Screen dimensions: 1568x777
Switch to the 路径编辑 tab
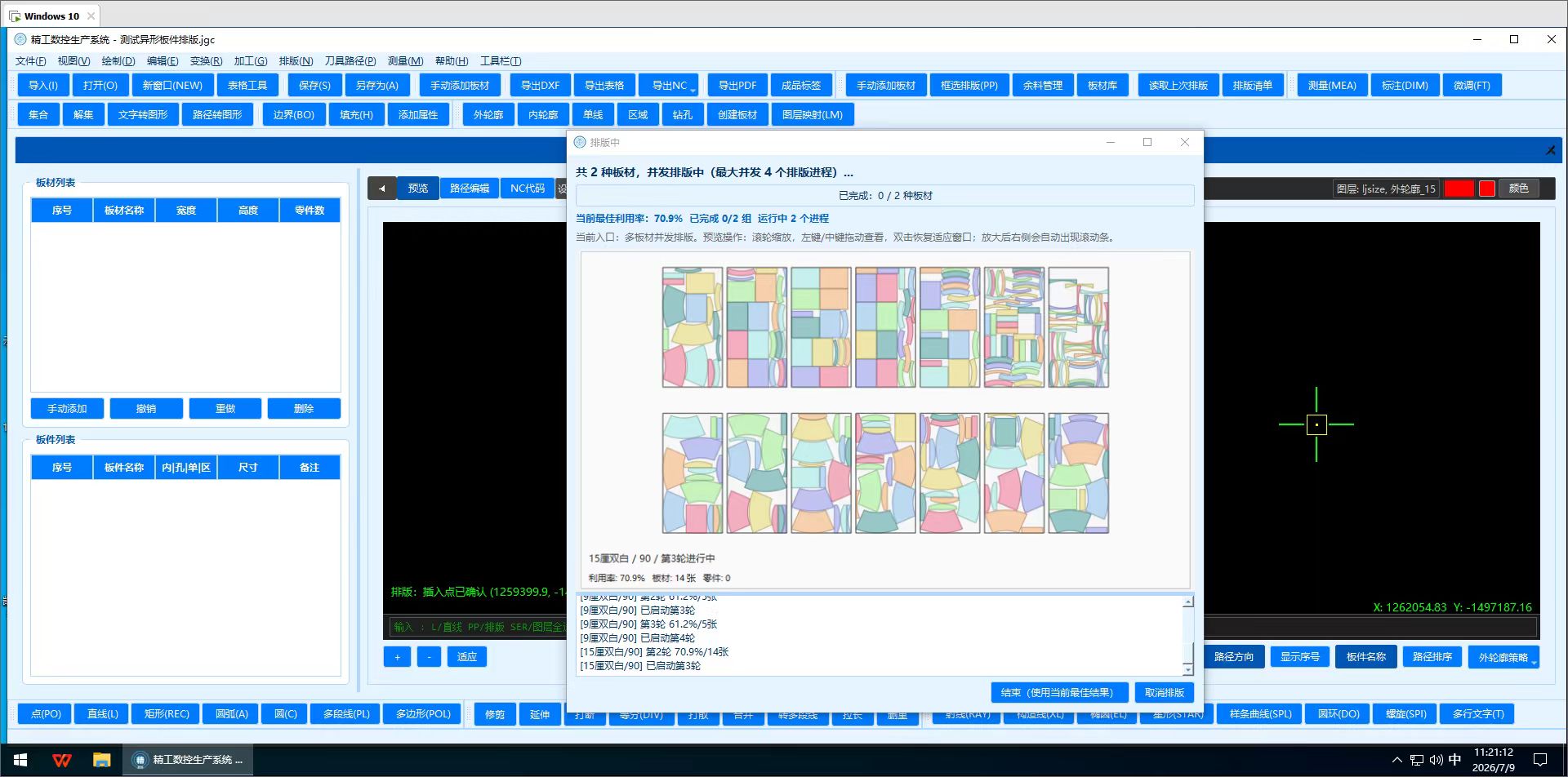tap(470, 189)
